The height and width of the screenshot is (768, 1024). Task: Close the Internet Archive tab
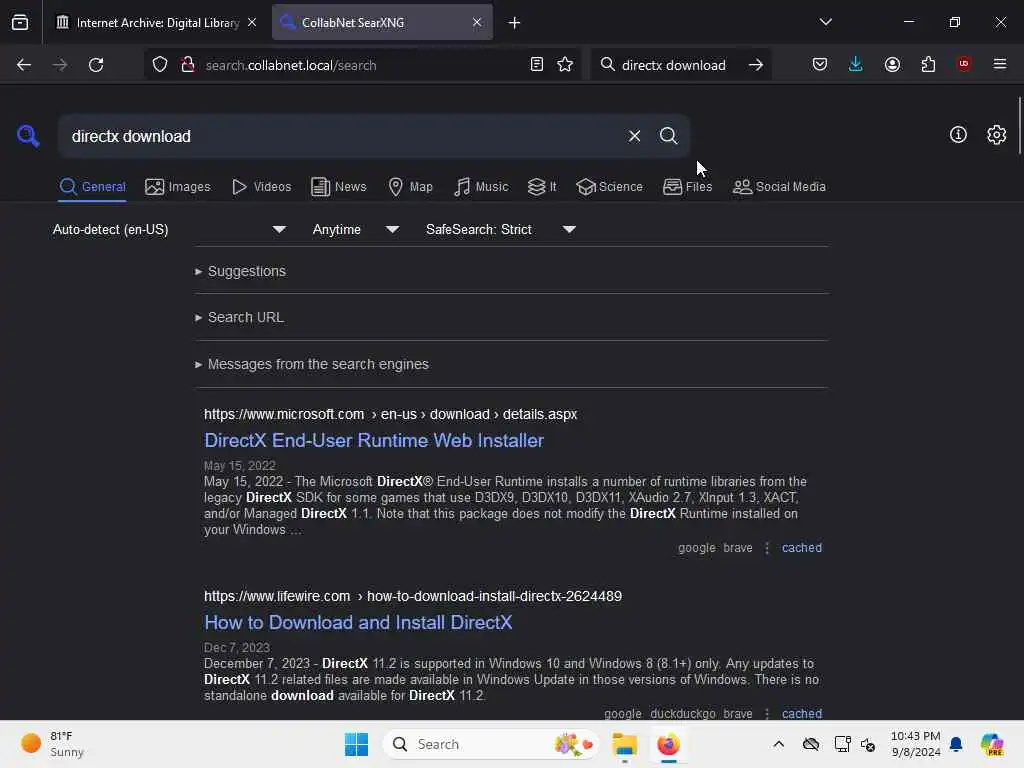[252, 22]
